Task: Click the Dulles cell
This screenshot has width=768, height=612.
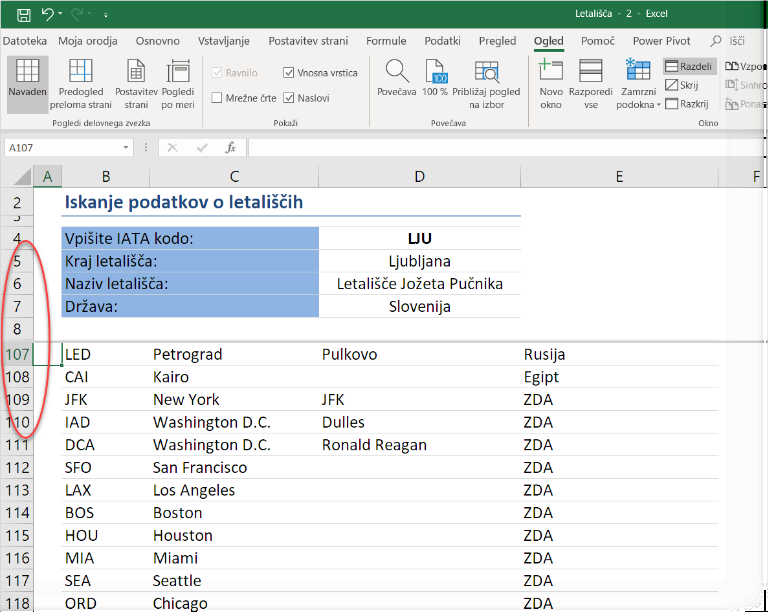Action: point(420,422)
